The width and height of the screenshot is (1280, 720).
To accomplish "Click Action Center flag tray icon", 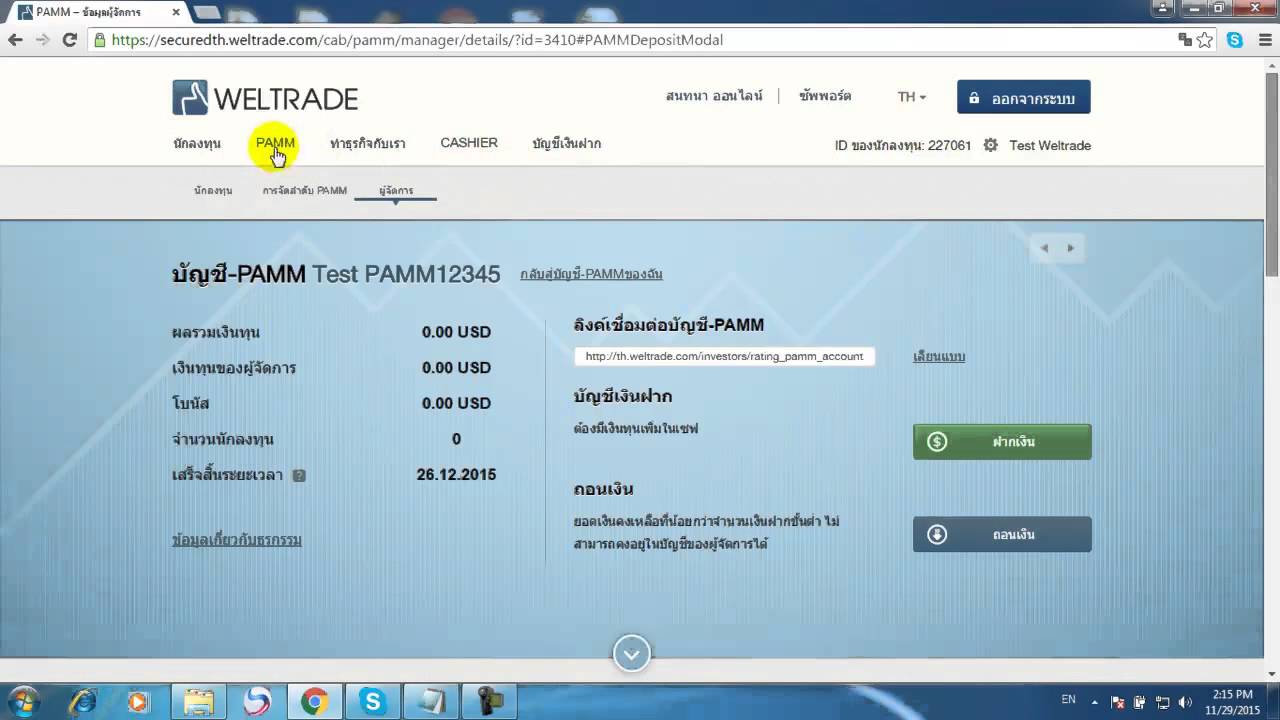I will [1118, 702].
